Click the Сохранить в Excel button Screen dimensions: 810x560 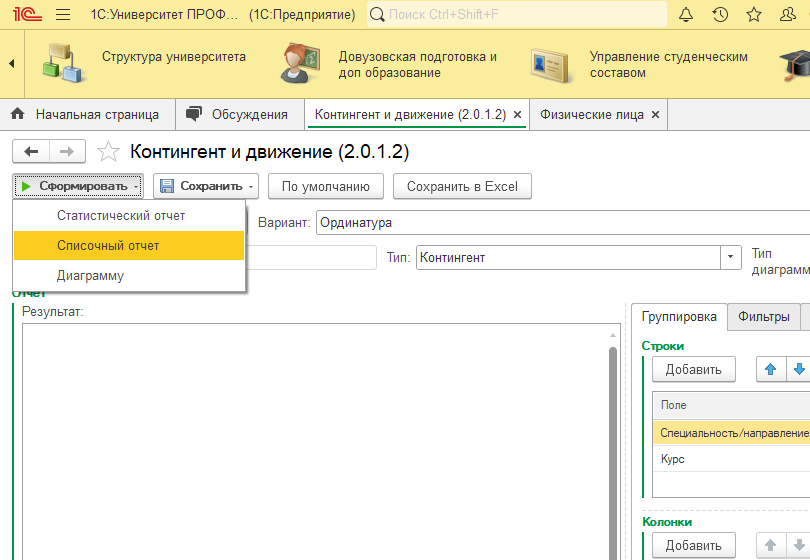pos(462,186)
